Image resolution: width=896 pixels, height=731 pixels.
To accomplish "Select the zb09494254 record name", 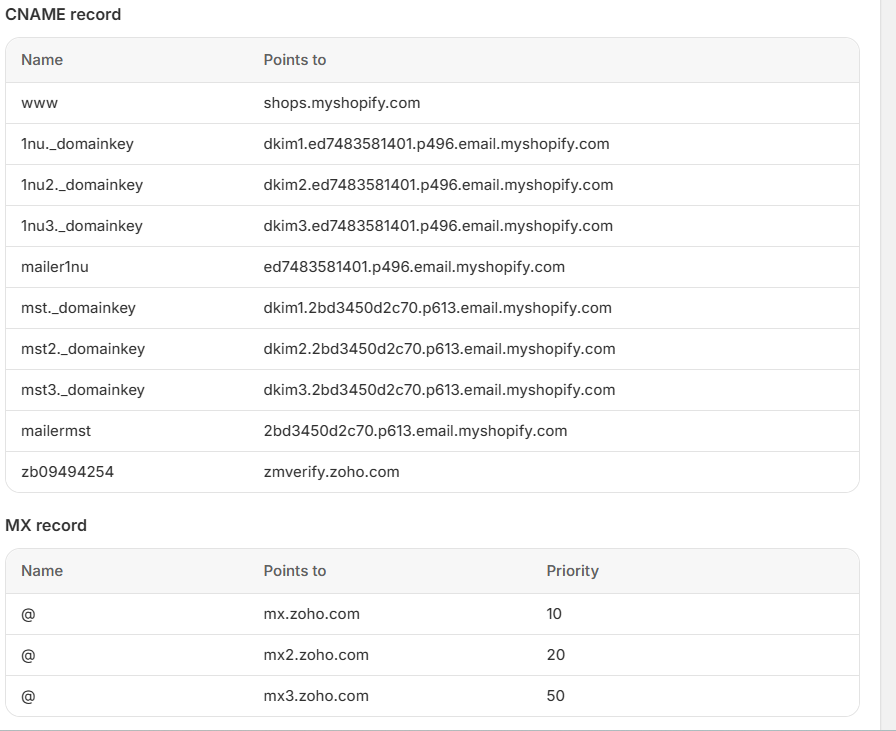I will [67, 472].
